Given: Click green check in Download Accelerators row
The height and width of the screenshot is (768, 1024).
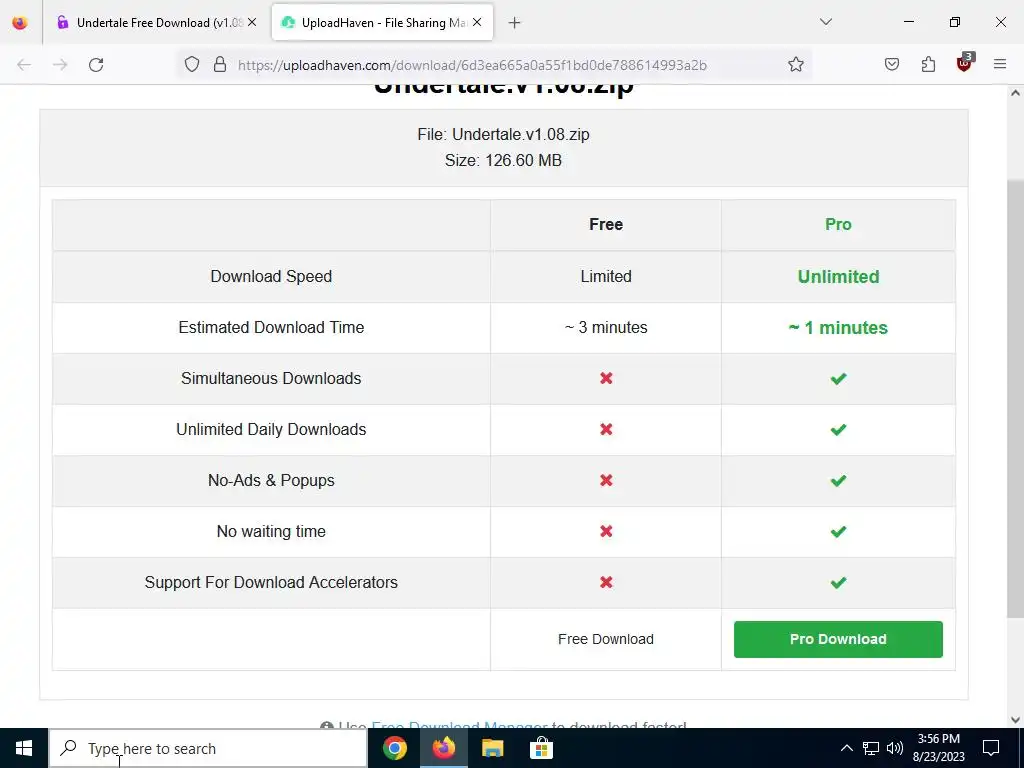Looking at the screenshot, I should tap(838, 582).
